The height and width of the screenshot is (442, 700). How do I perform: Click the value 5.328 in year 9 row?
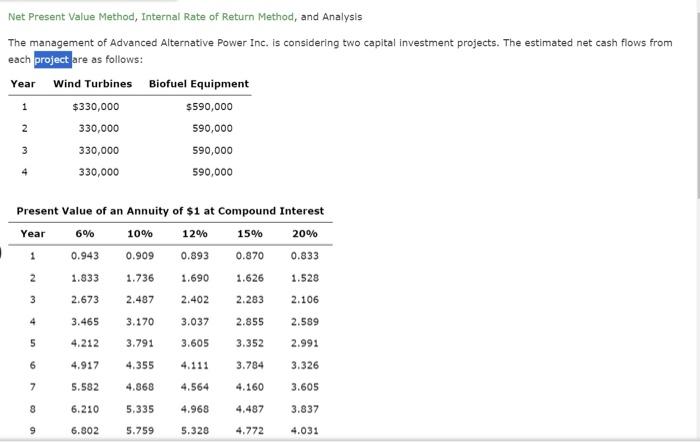(195, 431)
